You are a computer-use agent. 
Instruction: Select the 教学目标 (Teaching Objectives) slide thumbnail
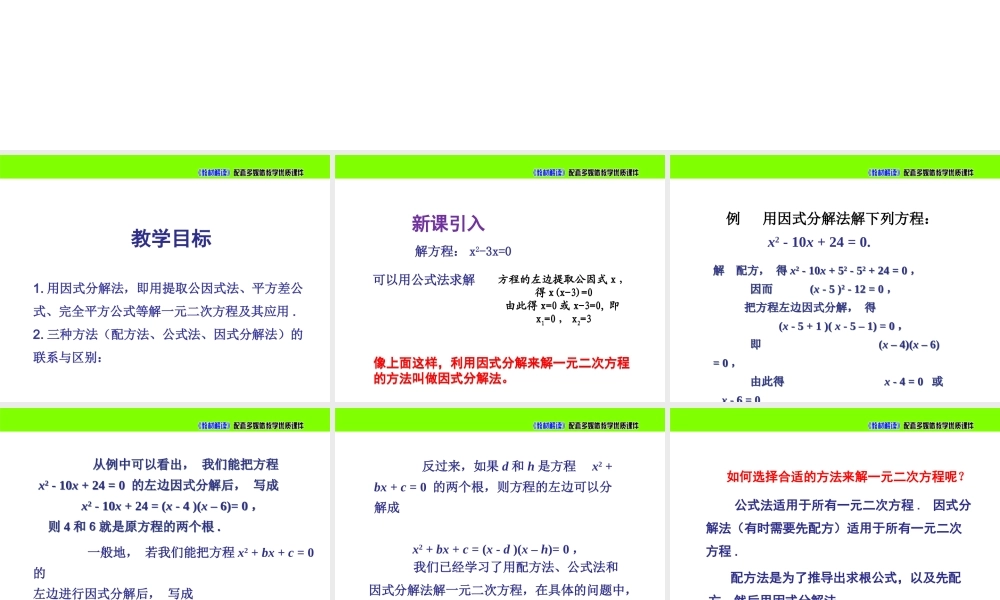[165, 280]
